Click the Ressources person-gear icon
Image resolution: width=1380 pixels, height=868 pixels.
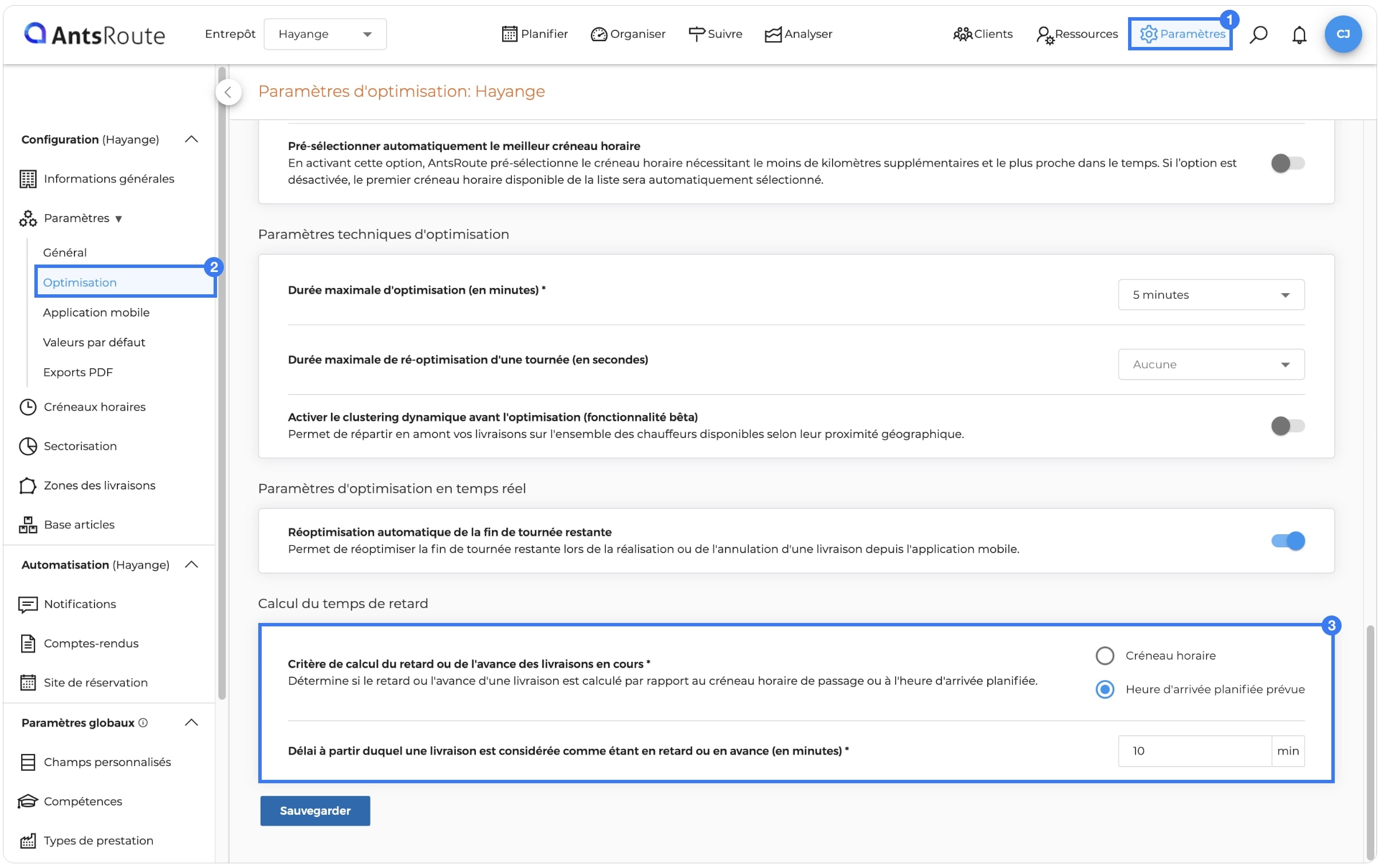coord(1044,35)
